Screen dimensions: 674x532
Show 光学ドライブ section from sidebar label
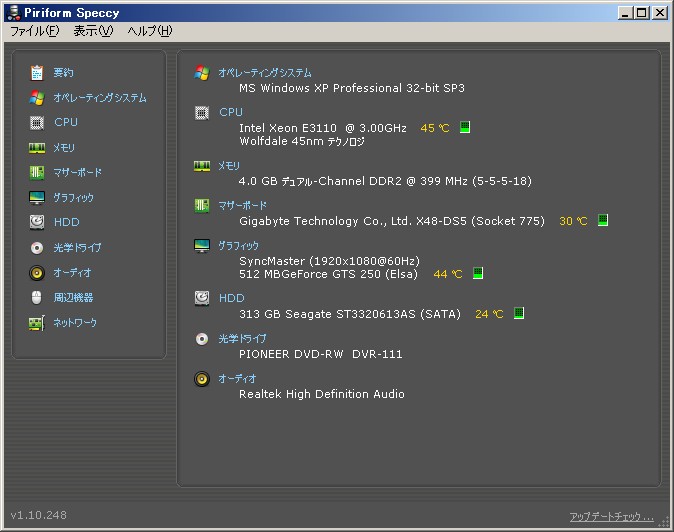coord(77,248)
